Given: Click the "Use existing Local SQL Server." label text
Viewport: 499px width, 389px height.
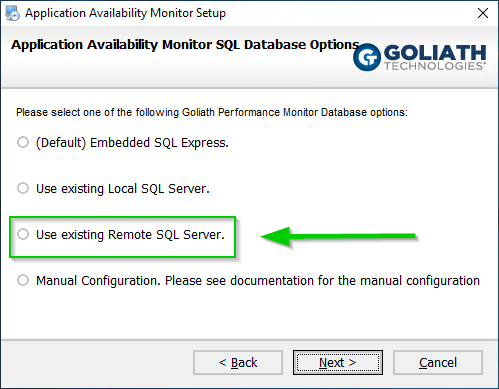Looking at the screenshot, I should 123,189.
